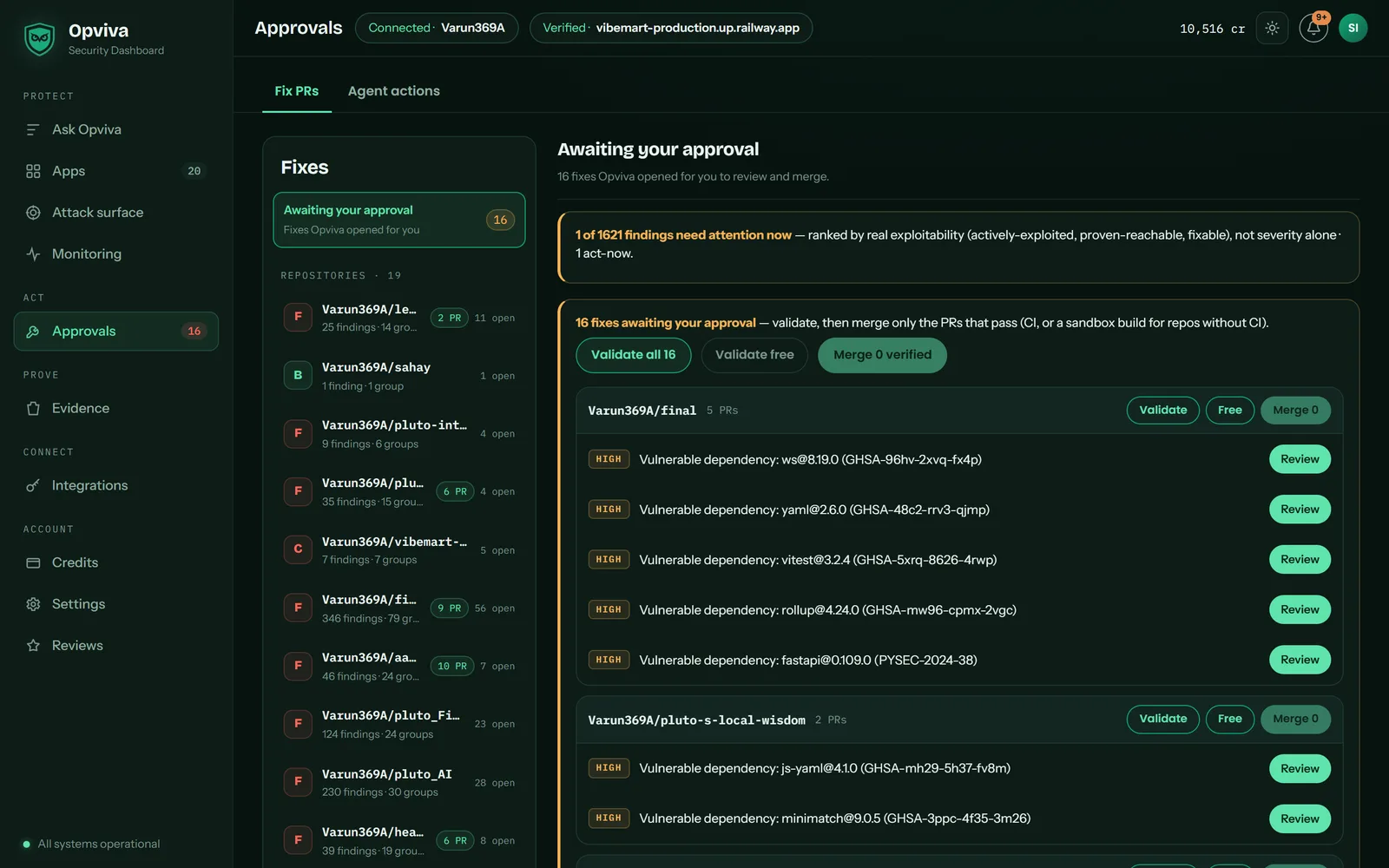Open Ask Opviva from the sidebar icon
1389x868 pixels.
[33, 129]
